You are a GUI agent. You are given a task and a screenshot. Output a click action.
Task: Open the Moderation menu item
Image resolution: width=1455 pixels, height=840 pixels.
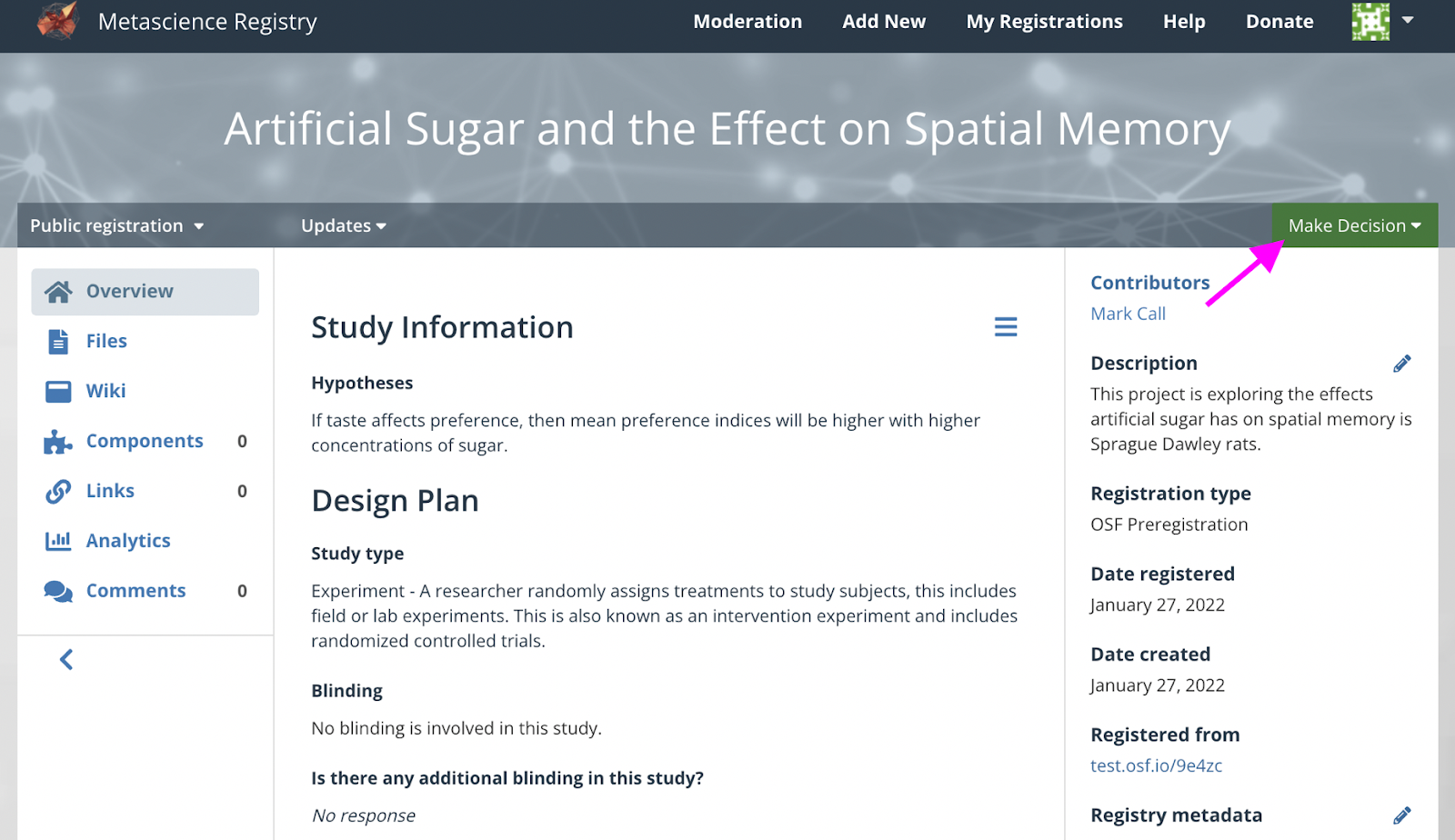tap(748, 22)
